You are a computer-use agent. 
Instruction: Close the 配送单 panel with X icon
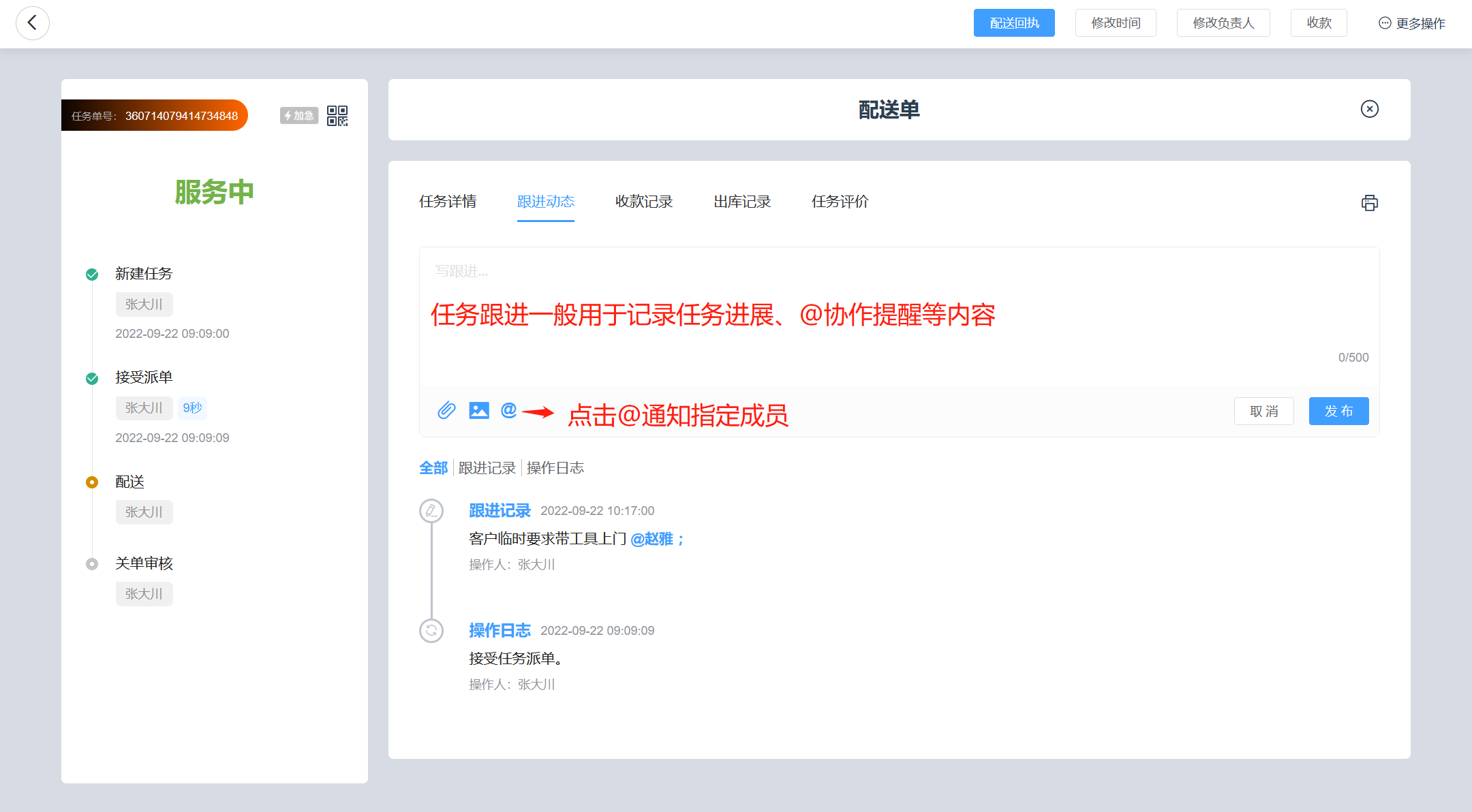1369,109
